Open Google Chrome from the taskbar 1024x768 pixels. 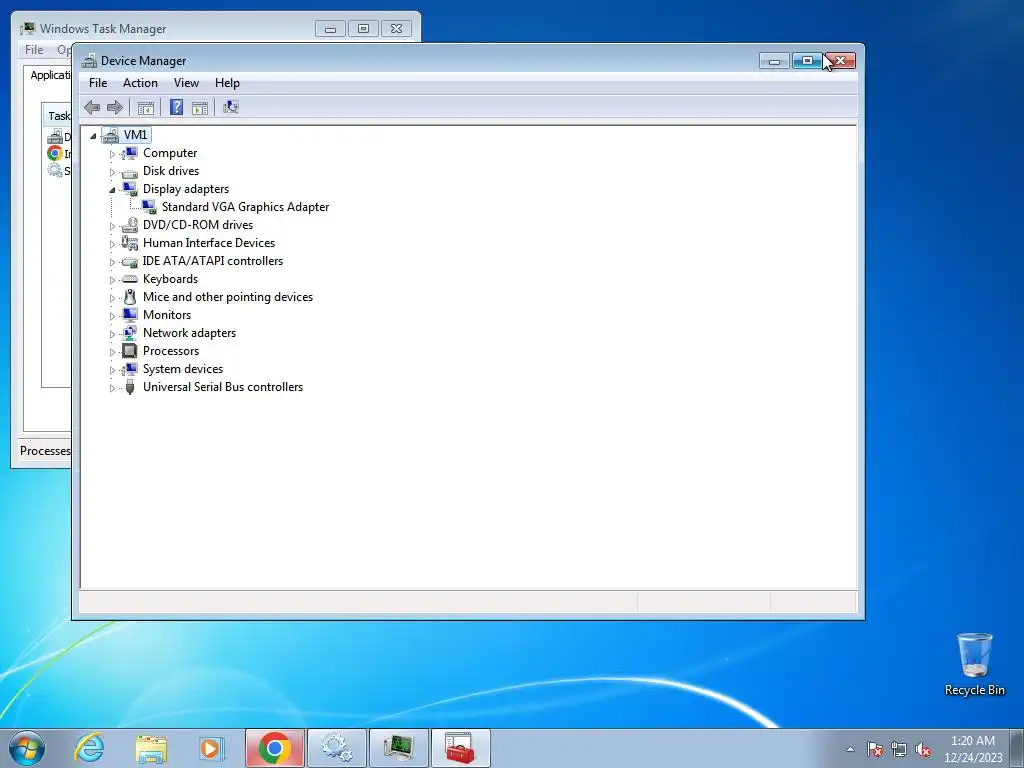point(275,748)
